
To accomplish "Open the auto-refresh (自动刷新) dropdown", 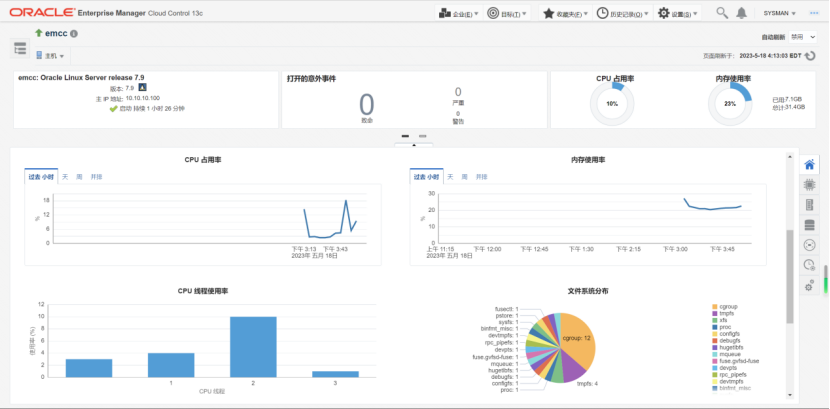I will [x=802, y=37].
